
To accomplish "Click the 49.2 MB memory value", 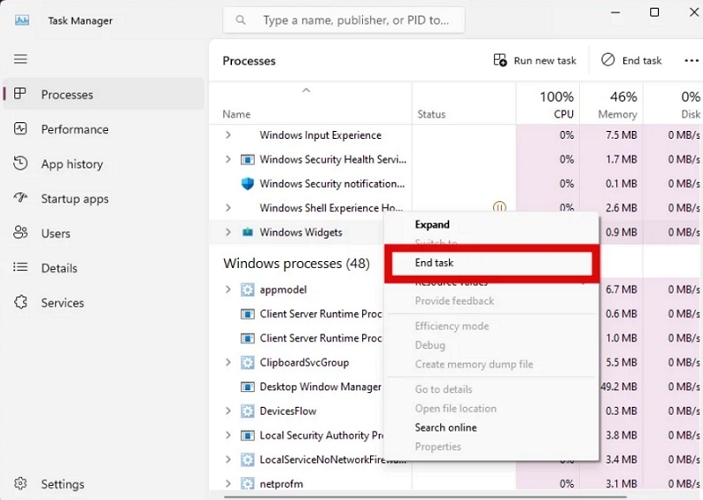I will 618,387.
